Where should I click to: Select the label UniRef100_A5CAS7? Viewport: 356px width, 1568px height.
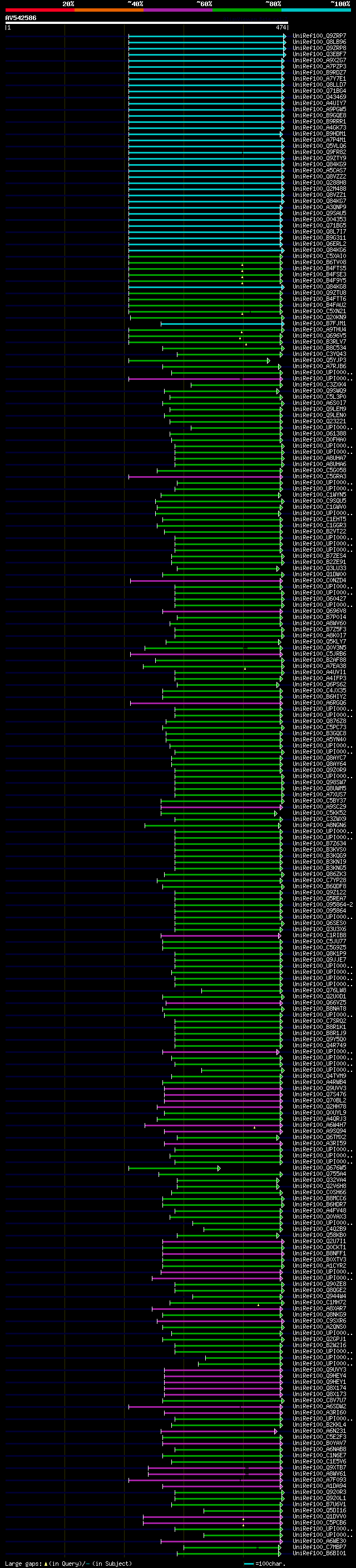click(319, 170)
